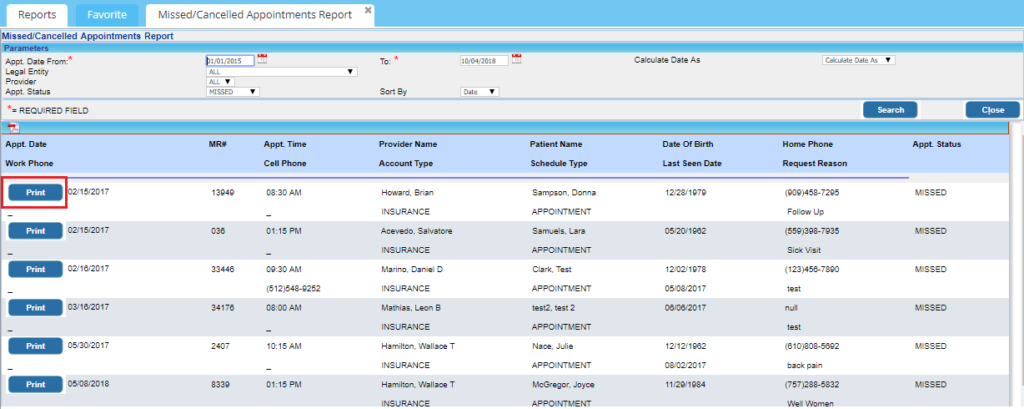Click request reason Follow Up

click(806, 212)
